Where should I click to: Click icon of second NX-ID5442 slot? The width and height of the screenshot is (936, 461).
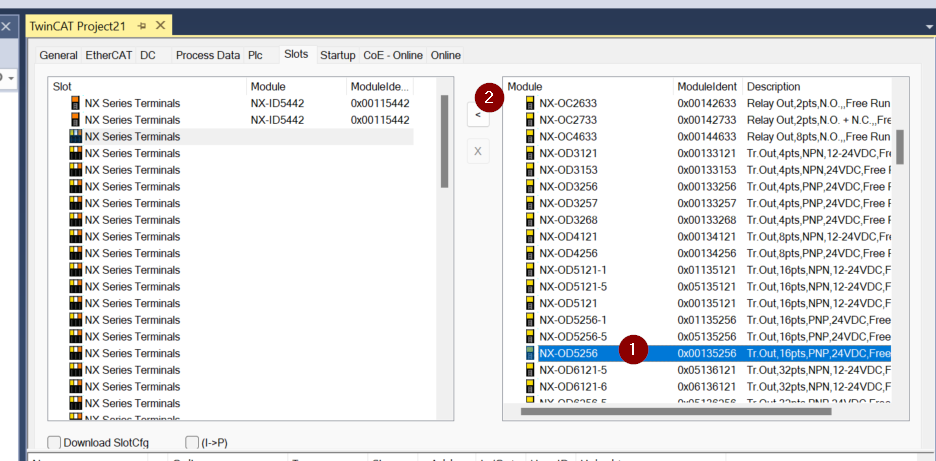[75, 120]
